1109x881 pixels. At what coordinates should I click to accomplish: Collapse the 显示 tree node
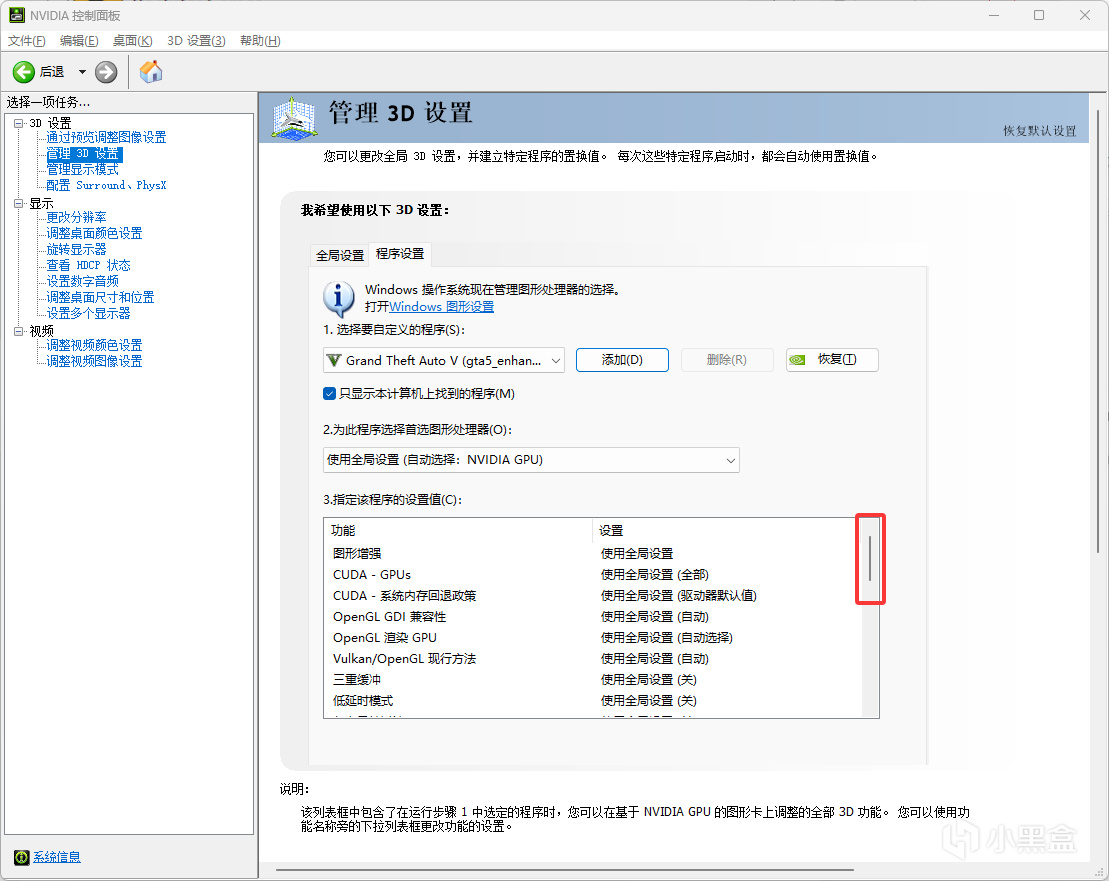coord(18,203)
